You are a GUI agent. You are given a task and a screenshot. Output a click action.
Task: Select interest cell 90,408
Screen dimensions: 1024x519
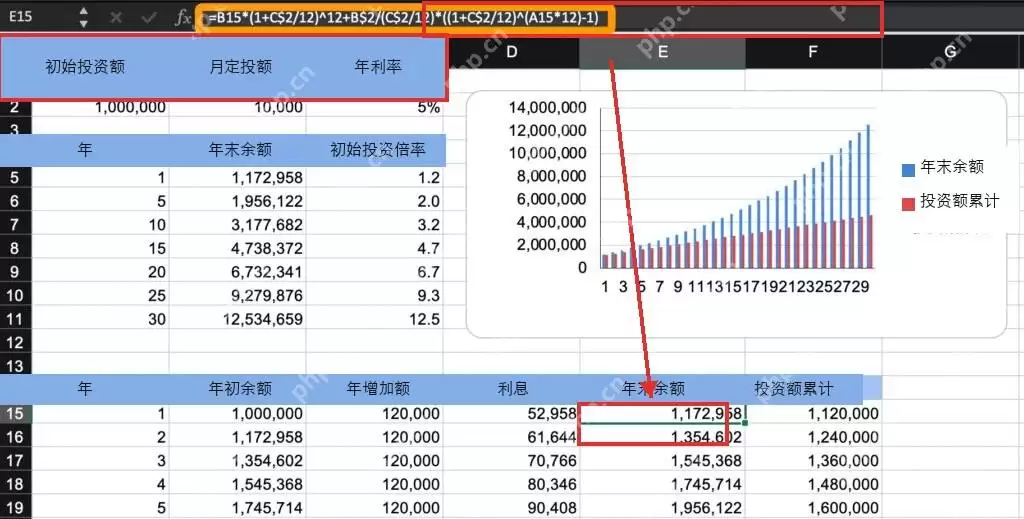(513, 507)
